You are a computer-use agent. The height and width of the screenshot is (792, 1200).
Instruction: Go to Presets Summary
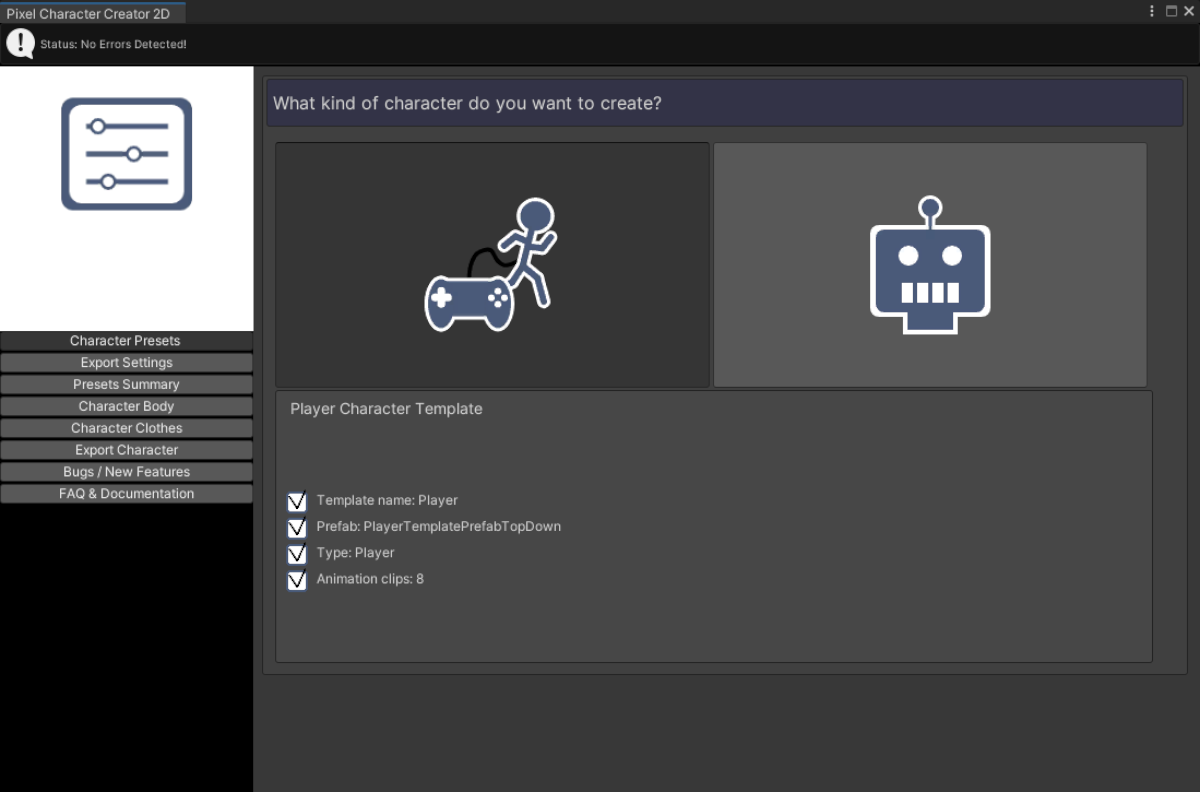[x=126, y=385]
